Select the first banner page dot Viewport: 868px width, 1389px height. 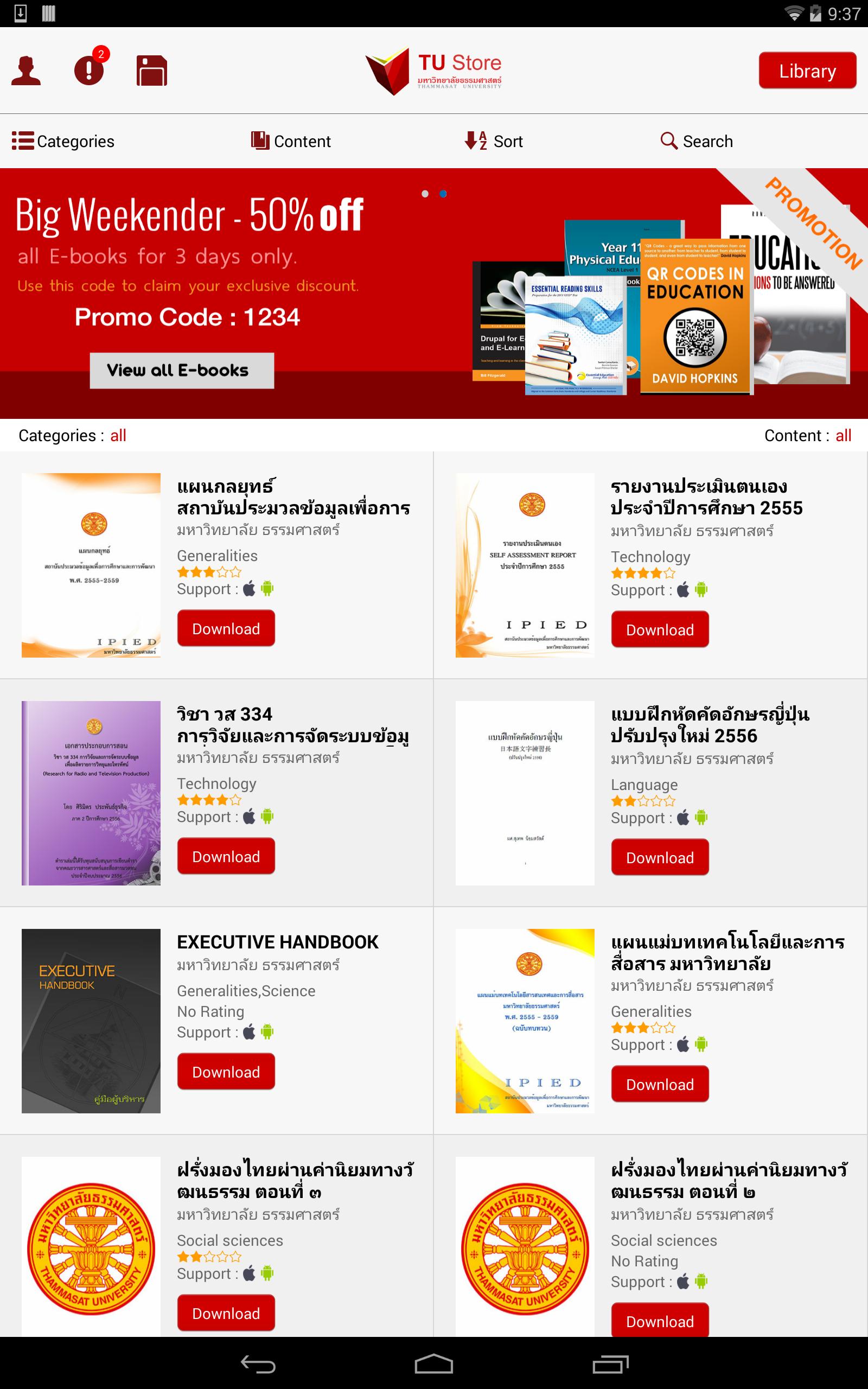coord(425,194)
